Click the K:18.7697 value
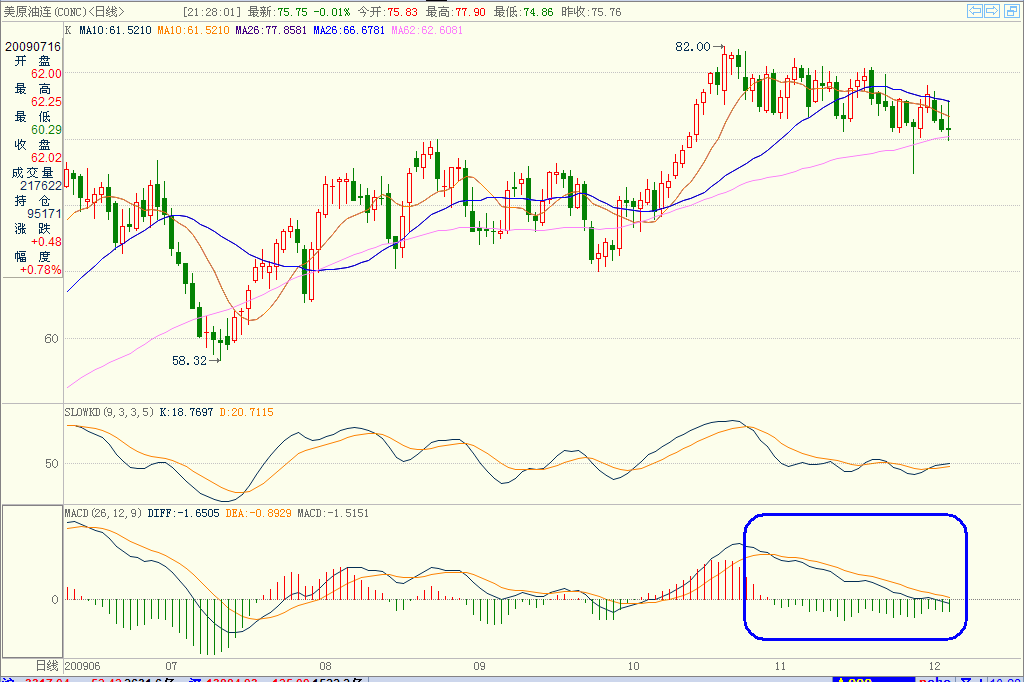1024x682 pixels. (186, 412)
